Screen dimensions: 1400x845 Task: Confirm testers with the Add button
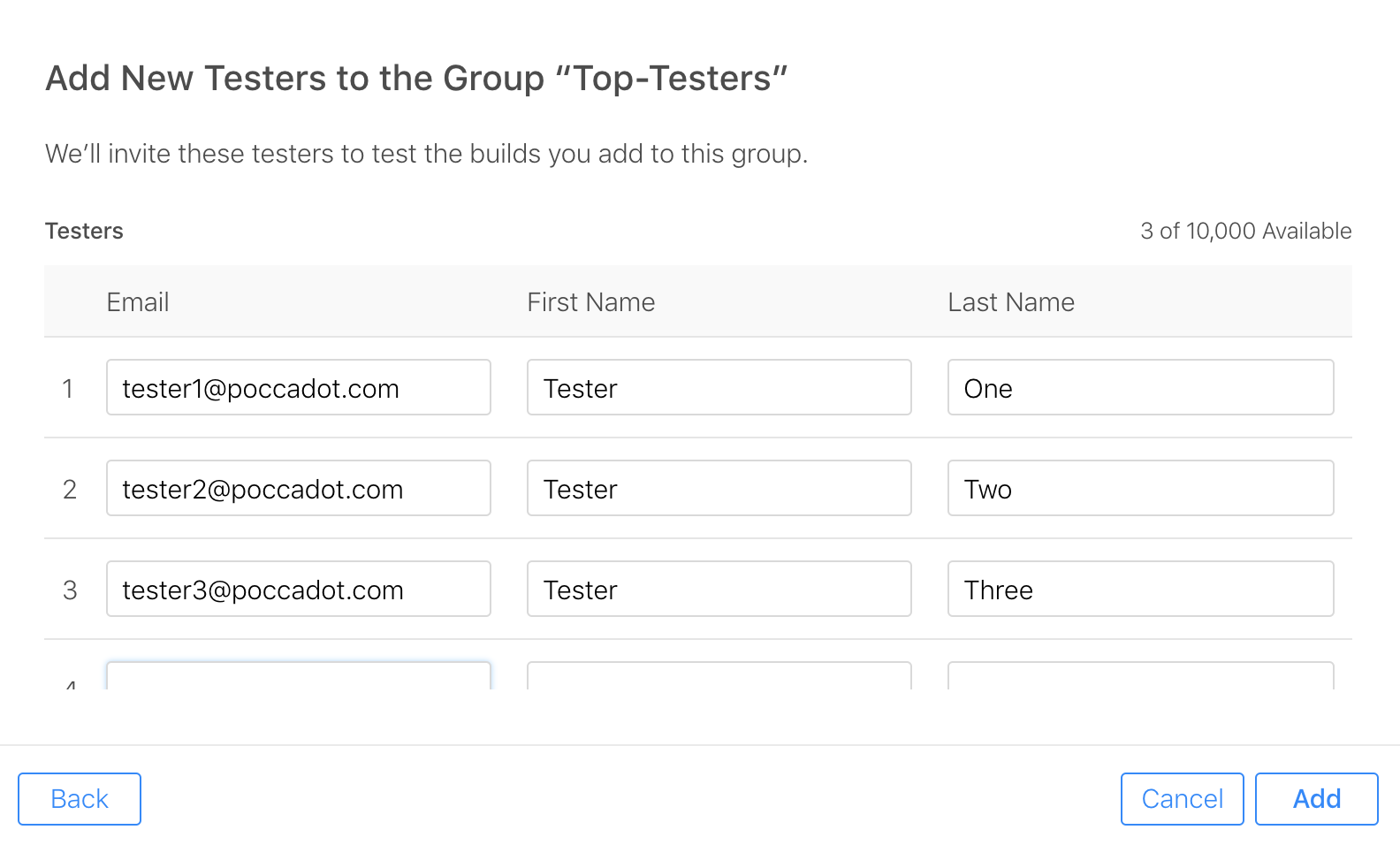click(x=1317, y=799)
